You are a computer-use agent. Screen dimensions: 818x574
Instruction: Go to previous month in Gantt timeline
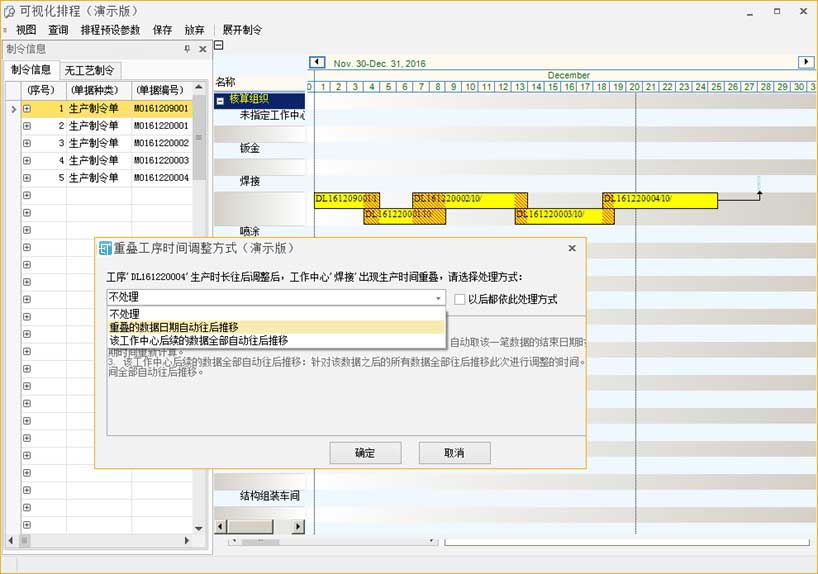[x=317, y=62]
